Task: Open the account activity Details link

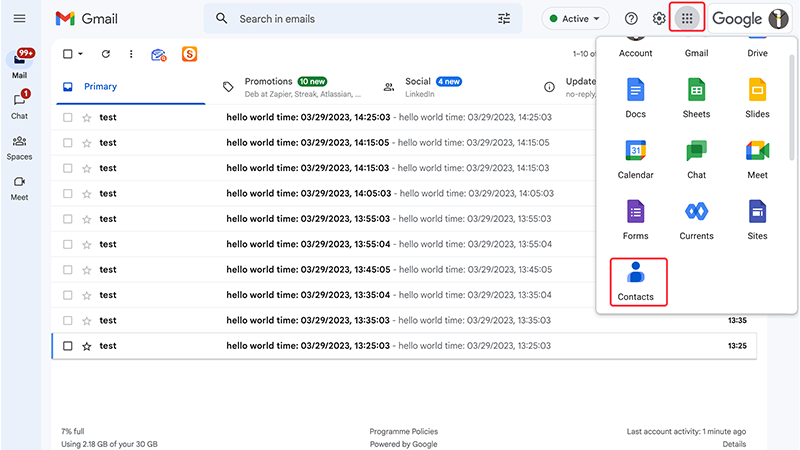Action: [x=734, y=444]
